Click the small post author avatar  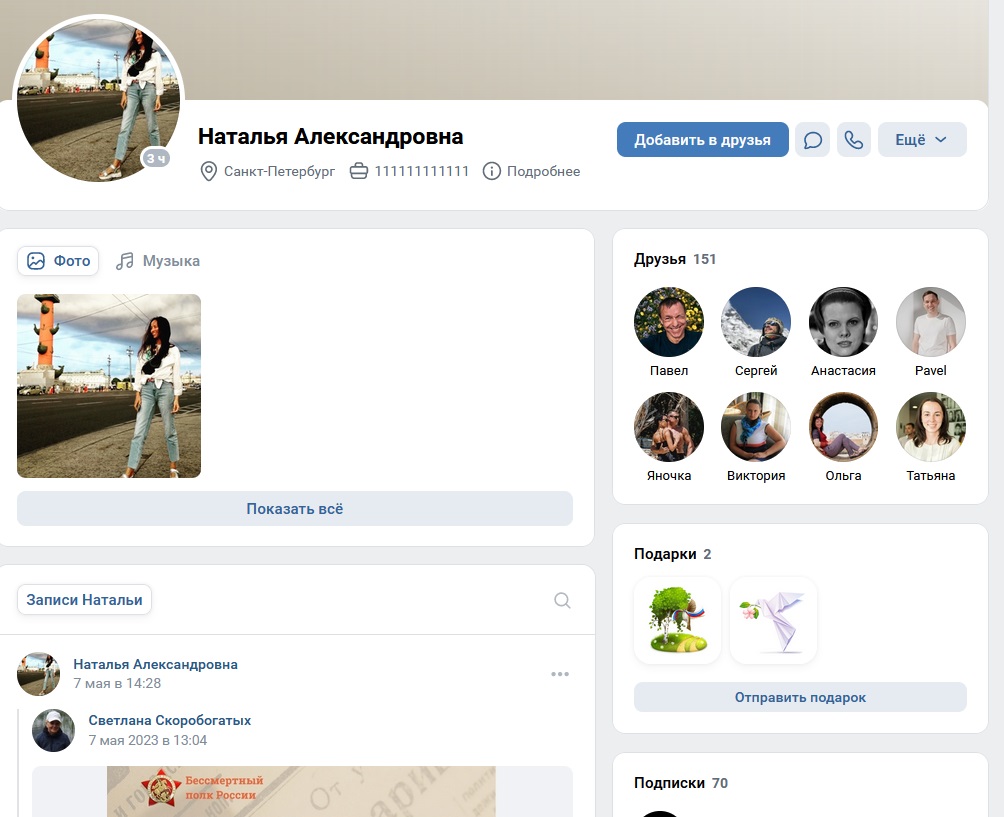[x=38, y=674]
